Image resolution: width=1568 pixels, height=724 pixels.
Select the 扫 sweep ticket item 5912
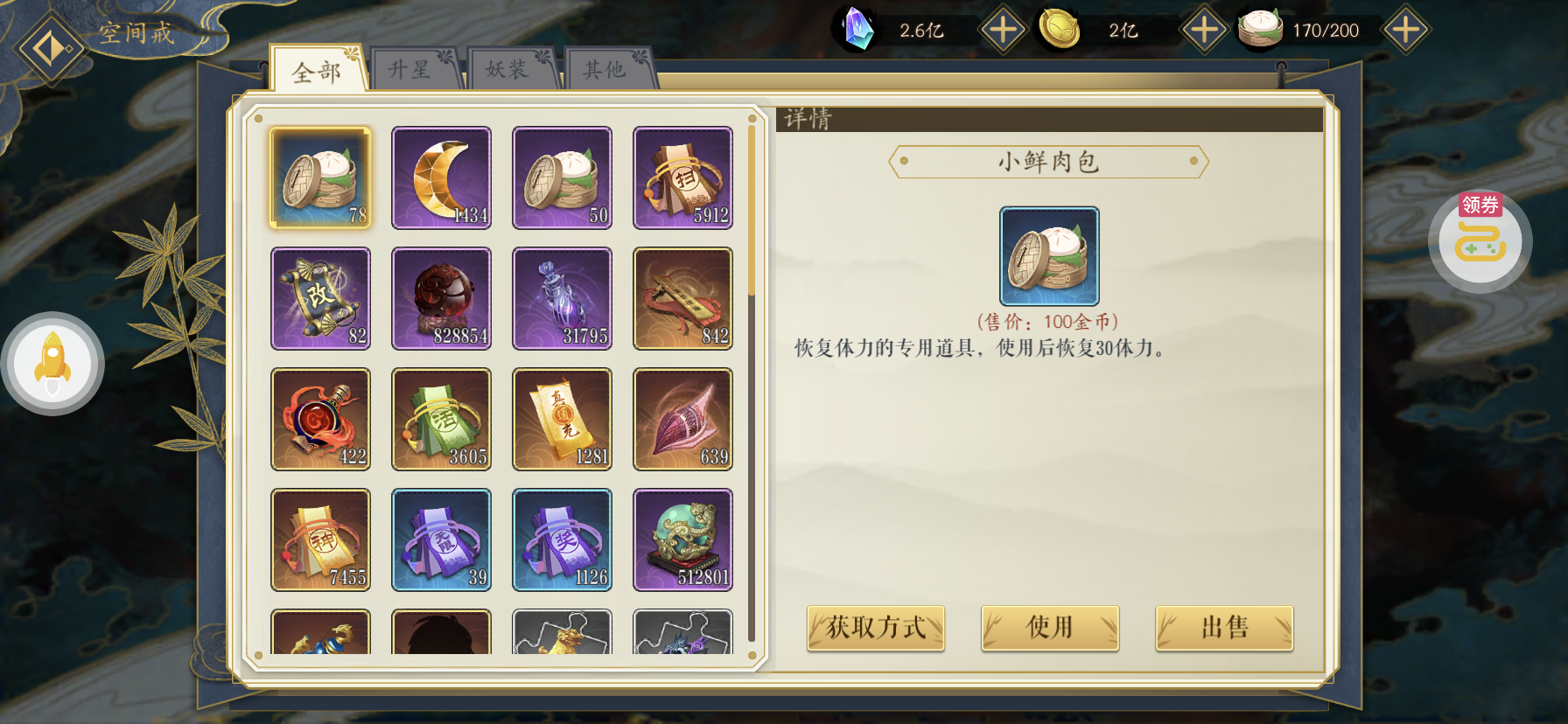coord(682,178)
